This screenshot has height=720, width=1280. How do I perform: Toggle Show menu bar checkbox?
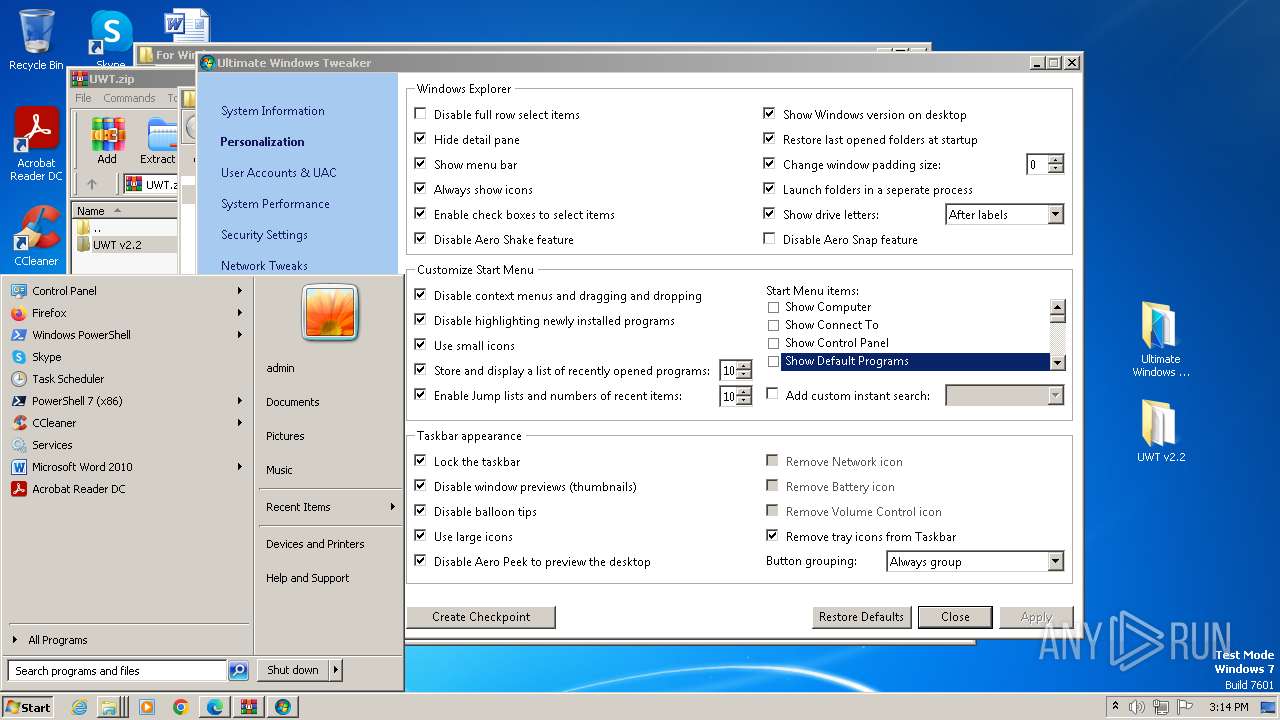point(420,164)
